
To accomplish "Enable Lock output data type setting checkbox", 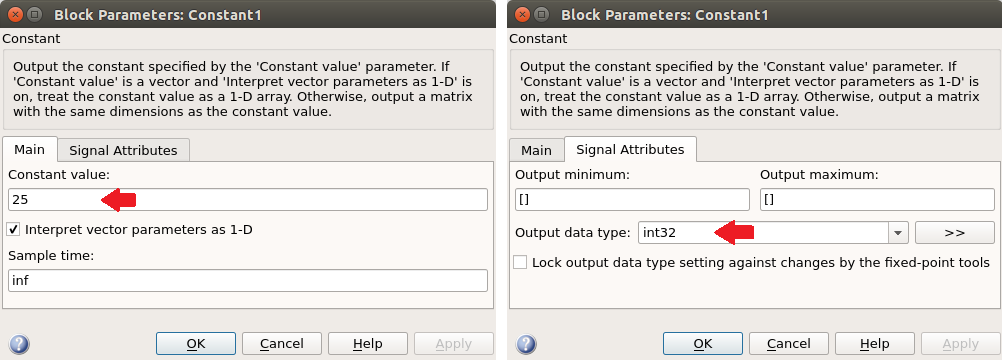I will [520, 262].
